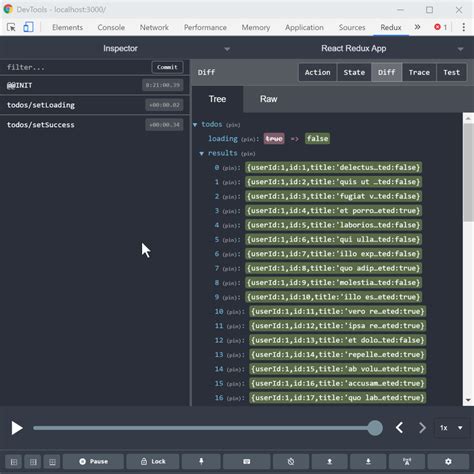Open the Sources DevTools tab
The image size is (474, 474).
(352, 27)
